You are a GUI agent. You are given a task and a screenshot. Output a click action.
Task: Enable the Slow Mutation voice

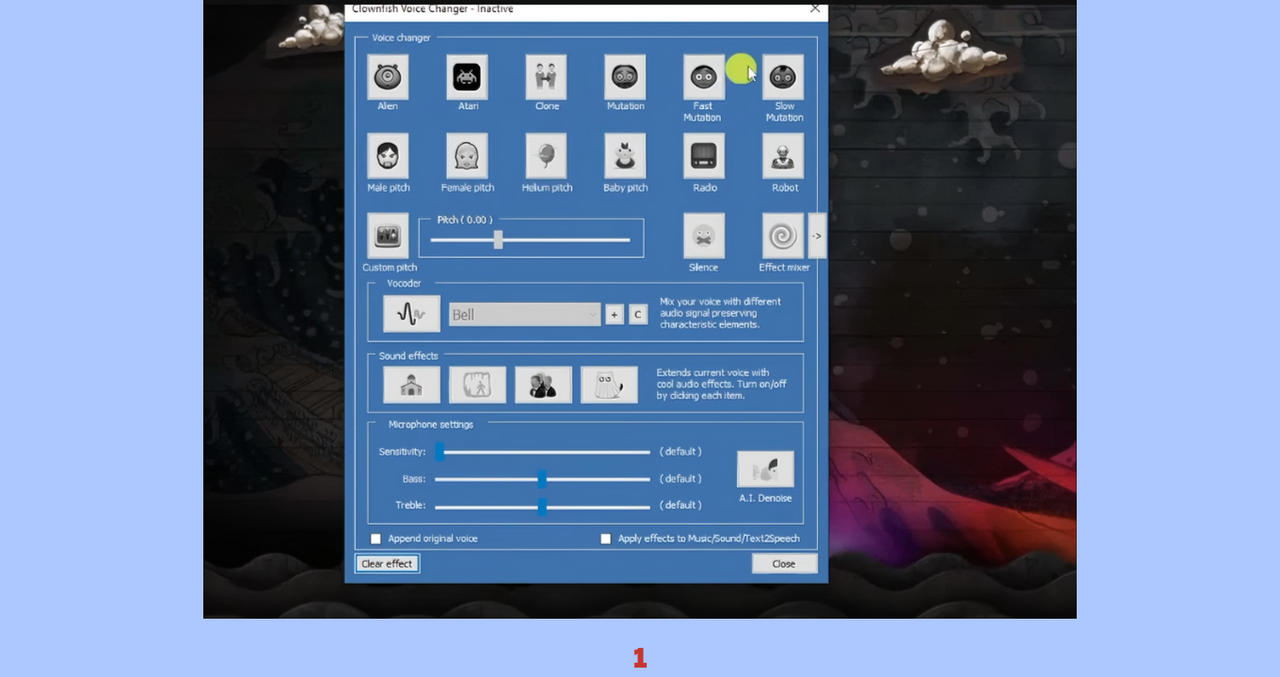(783, 77)
